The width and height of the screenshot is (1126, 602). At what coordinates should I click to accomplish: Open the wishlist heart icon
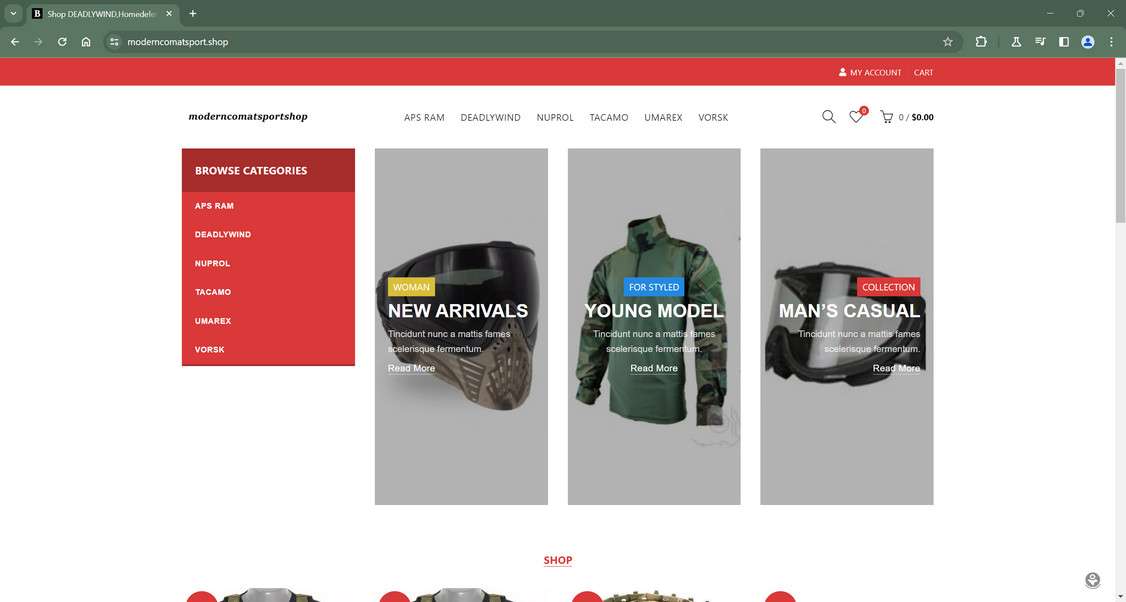(856, 117)
